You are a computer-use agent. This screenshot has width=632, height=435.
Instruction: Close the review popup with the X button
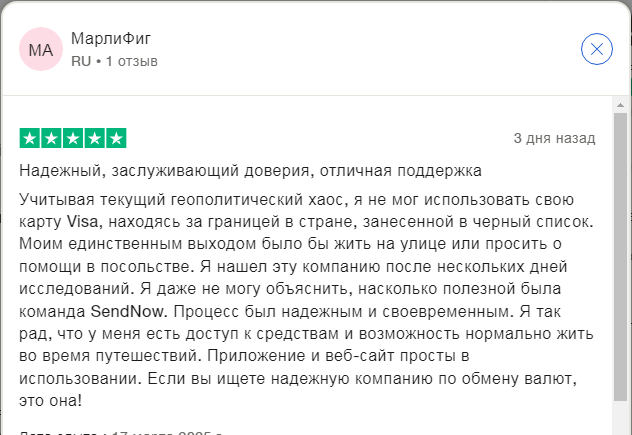(597, 49)
